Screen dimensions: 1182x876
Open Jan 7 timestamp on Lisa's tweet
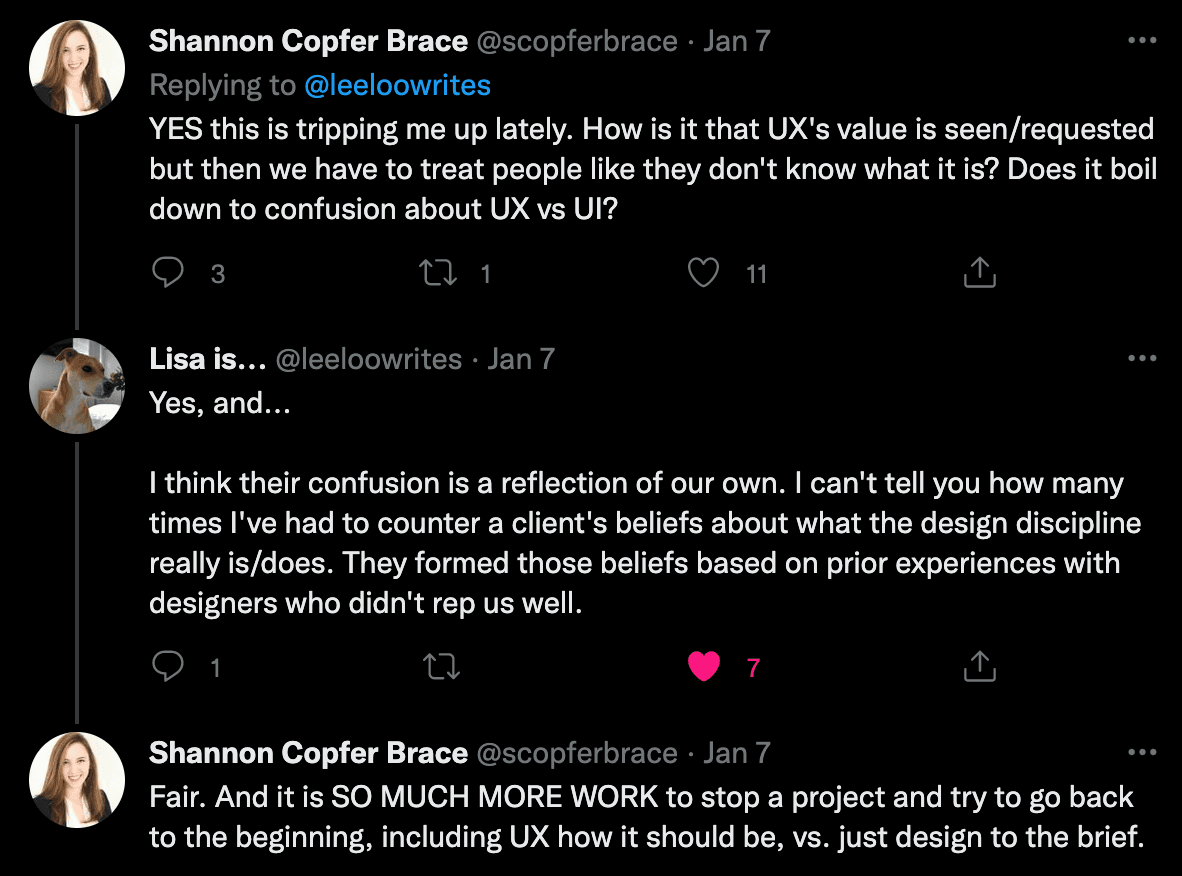pyautogui.click(x=520, y=359)
